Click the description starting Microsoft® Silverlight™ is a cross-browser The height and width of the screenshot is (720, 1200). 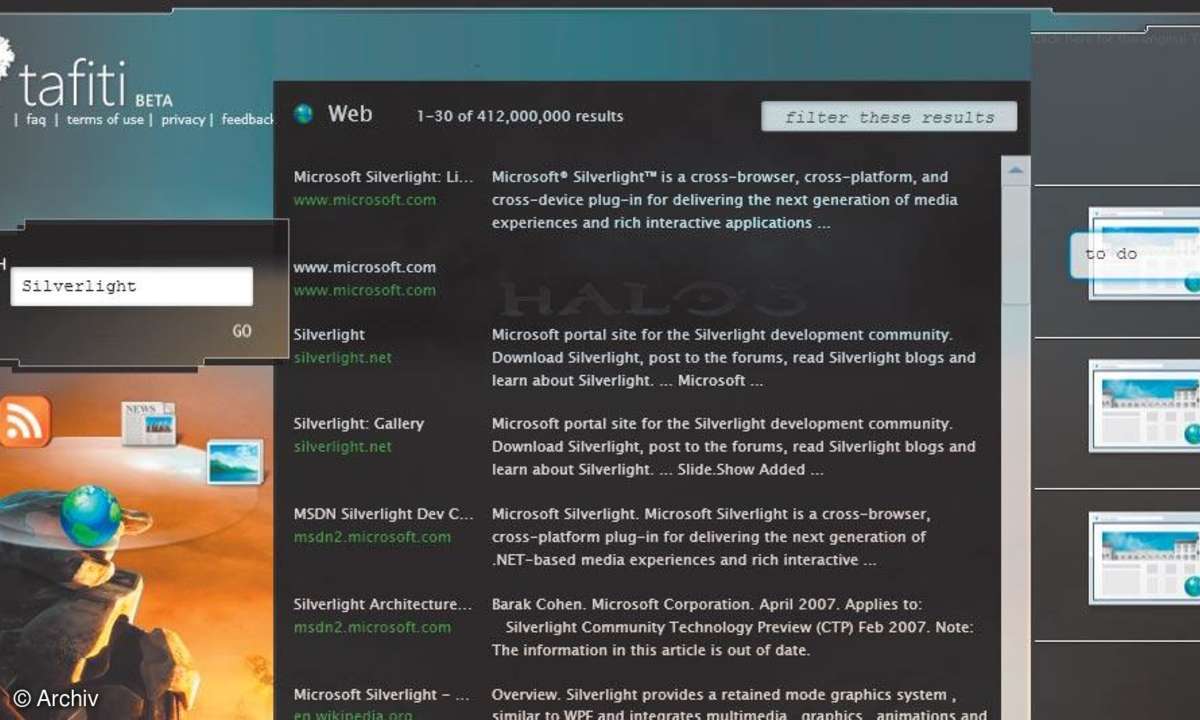click(725, 200)
